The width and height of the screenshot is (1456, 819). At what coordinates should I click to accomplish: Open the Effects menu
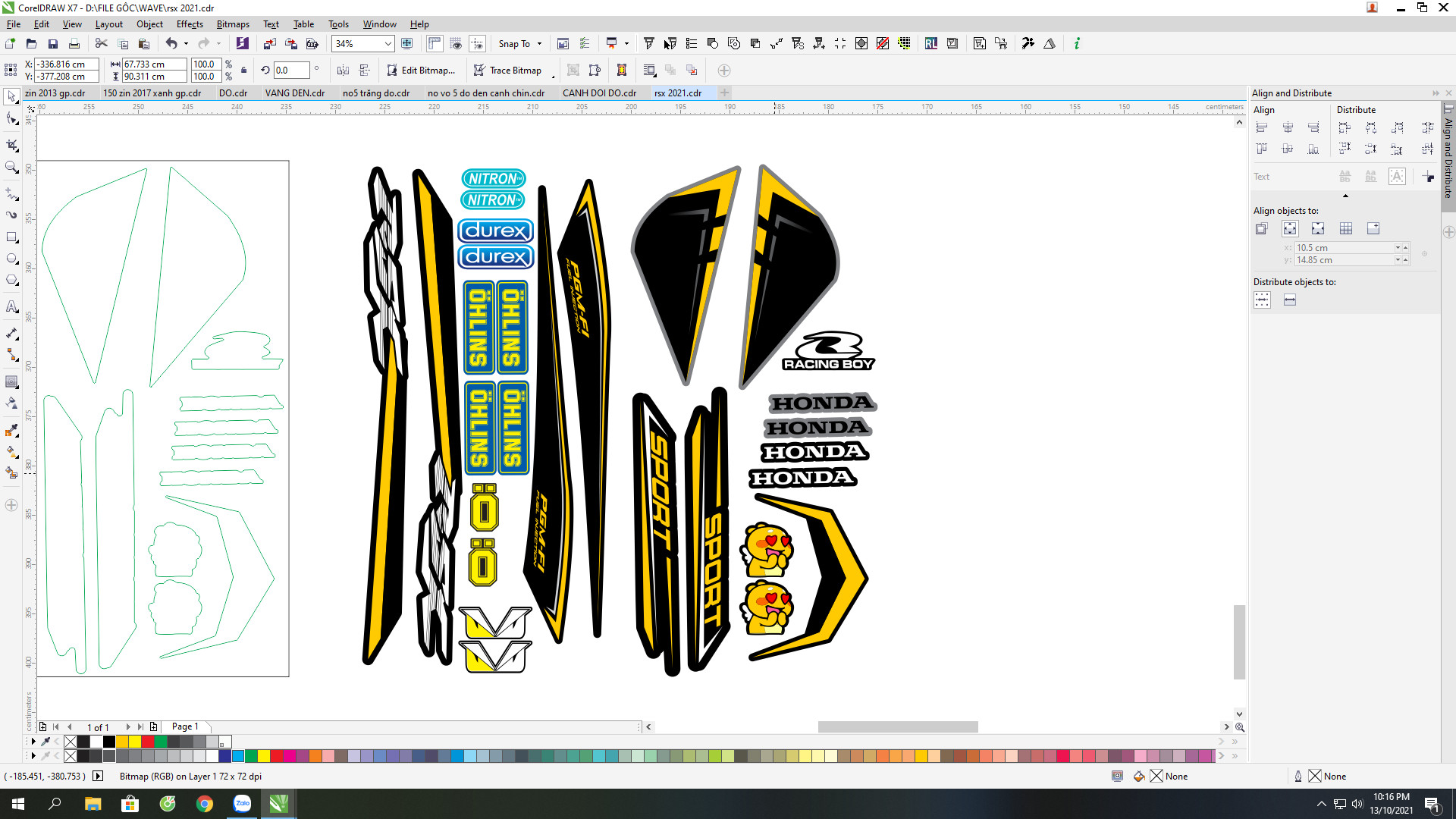click(190, 24)
